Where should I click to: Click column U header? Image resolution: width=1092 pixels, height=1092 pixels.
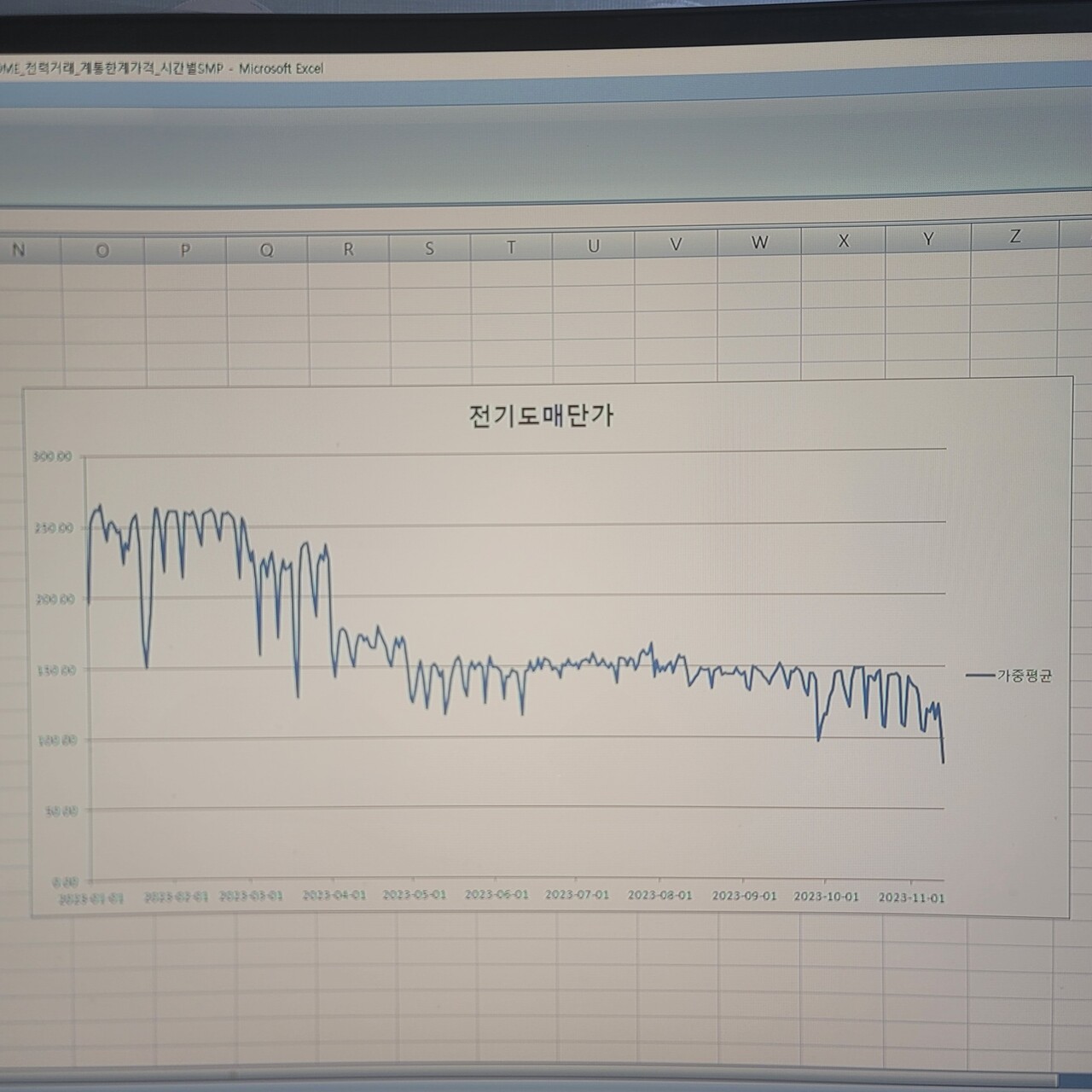[x=593, y=246]
